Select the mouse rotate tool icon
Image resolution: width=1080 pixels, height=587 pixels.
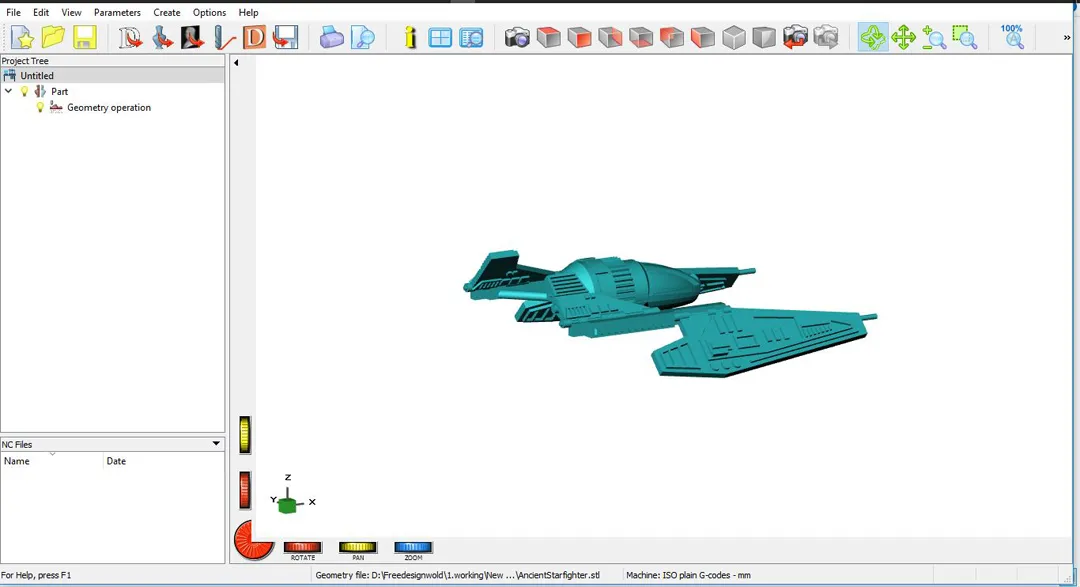[873, 38]
